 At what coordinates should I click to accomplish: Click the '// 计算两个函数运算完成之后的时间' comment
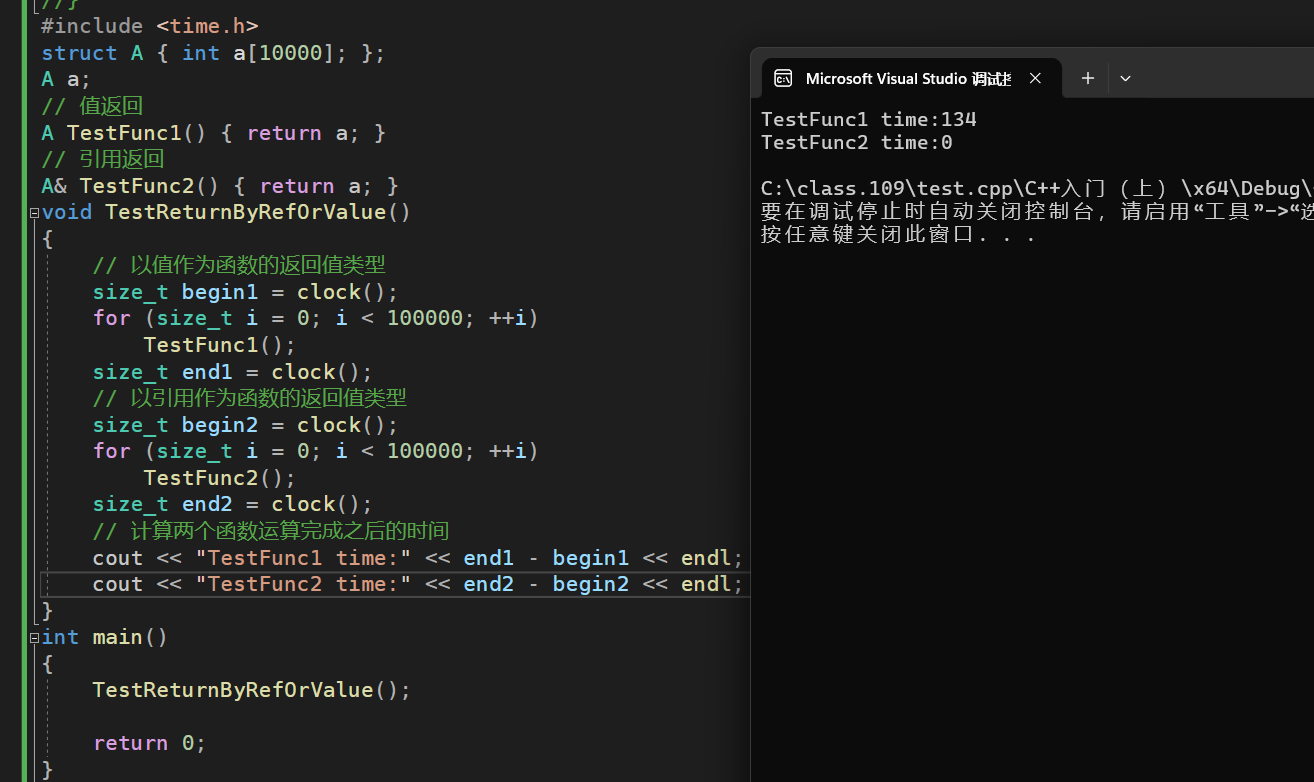tap(271, 531)
